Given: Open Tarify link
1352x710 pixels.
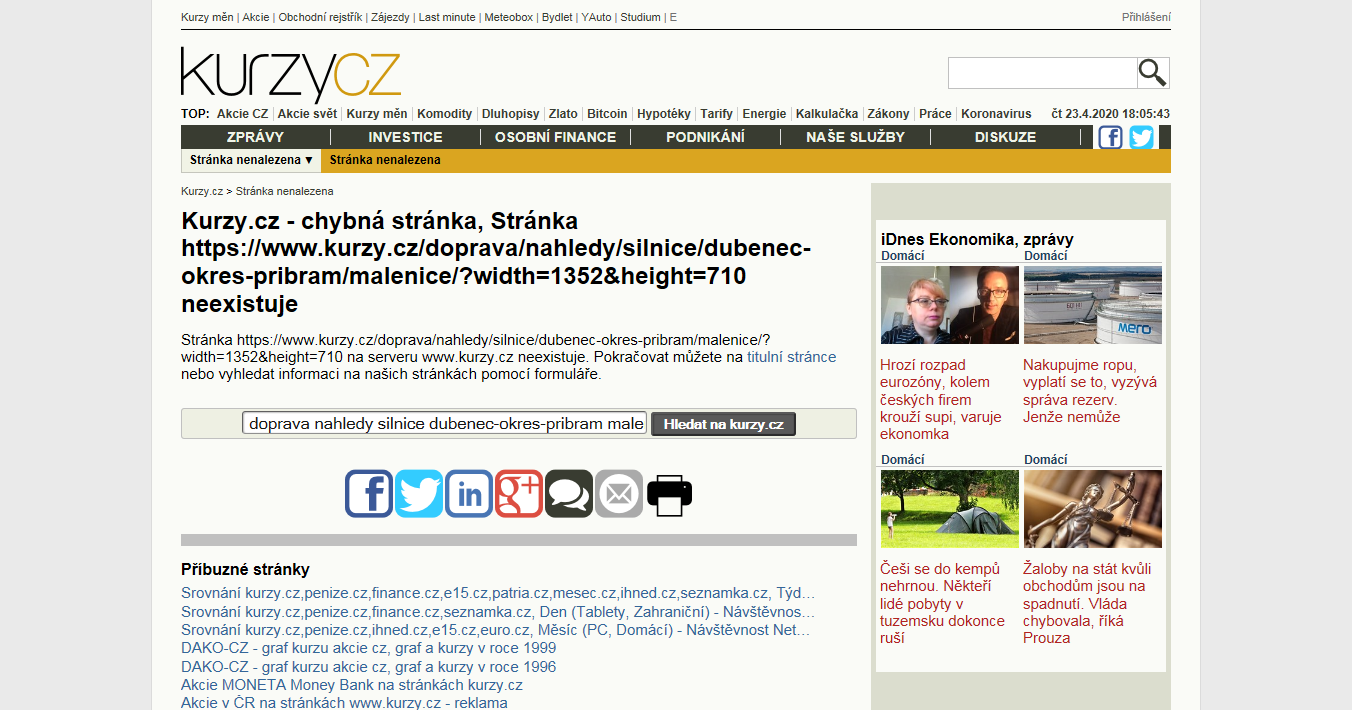Looking at the screenshot, I should [716, 114].
